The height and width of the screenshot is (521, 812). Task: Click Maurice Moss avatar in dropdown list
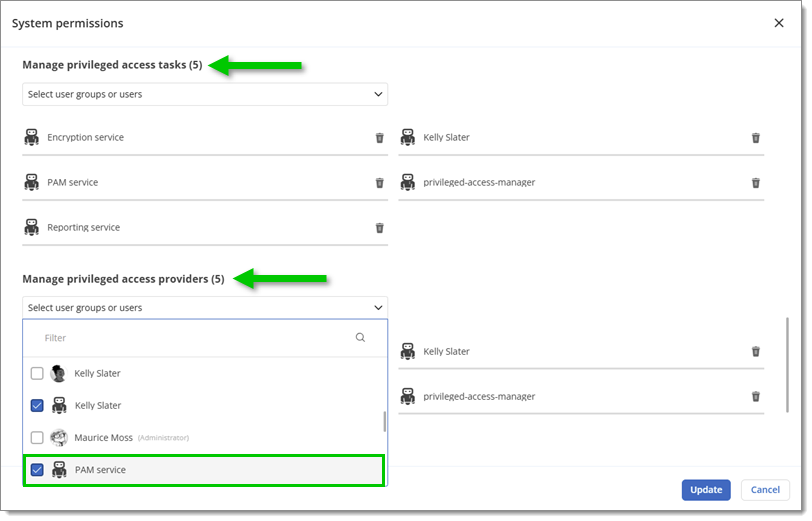(x=59, y=438)
